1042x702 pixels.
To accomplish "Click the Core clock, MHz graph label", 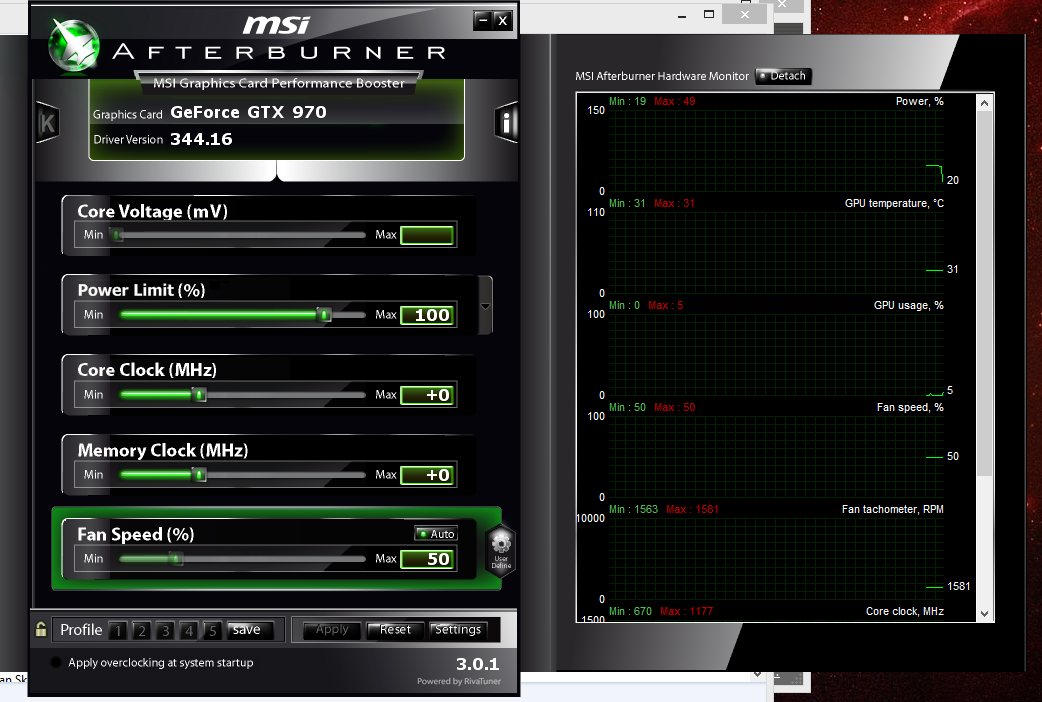I will (x=904, y=612).
